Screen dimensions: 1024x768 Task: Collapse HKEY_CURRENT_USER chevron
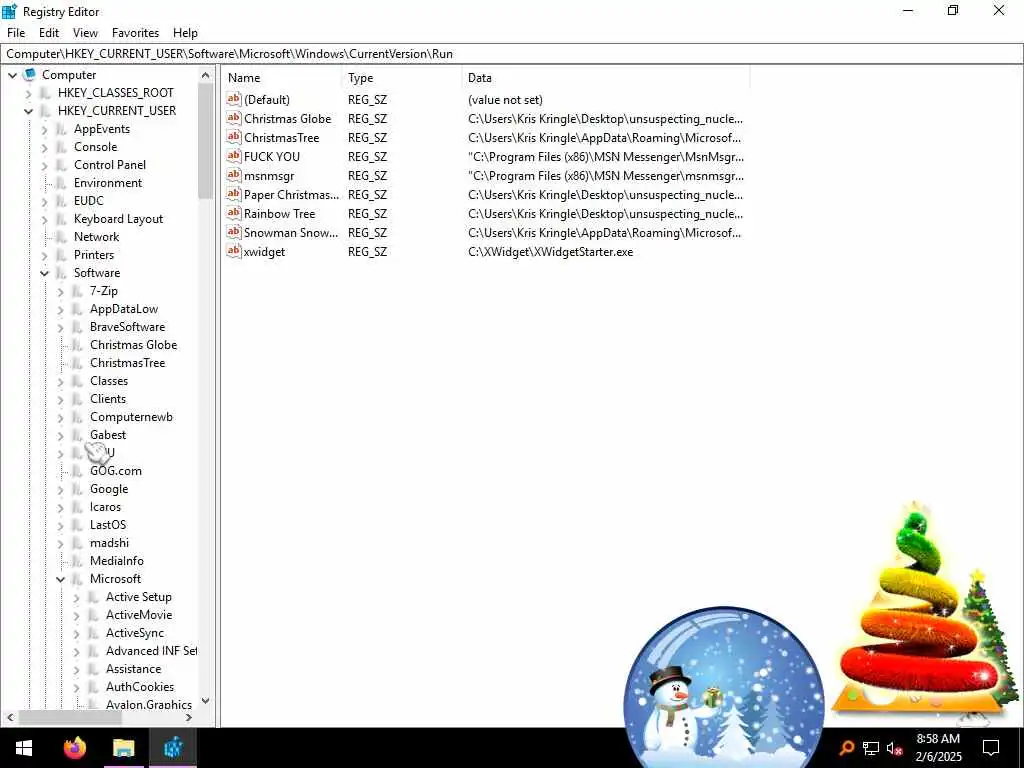coord(28,111)
